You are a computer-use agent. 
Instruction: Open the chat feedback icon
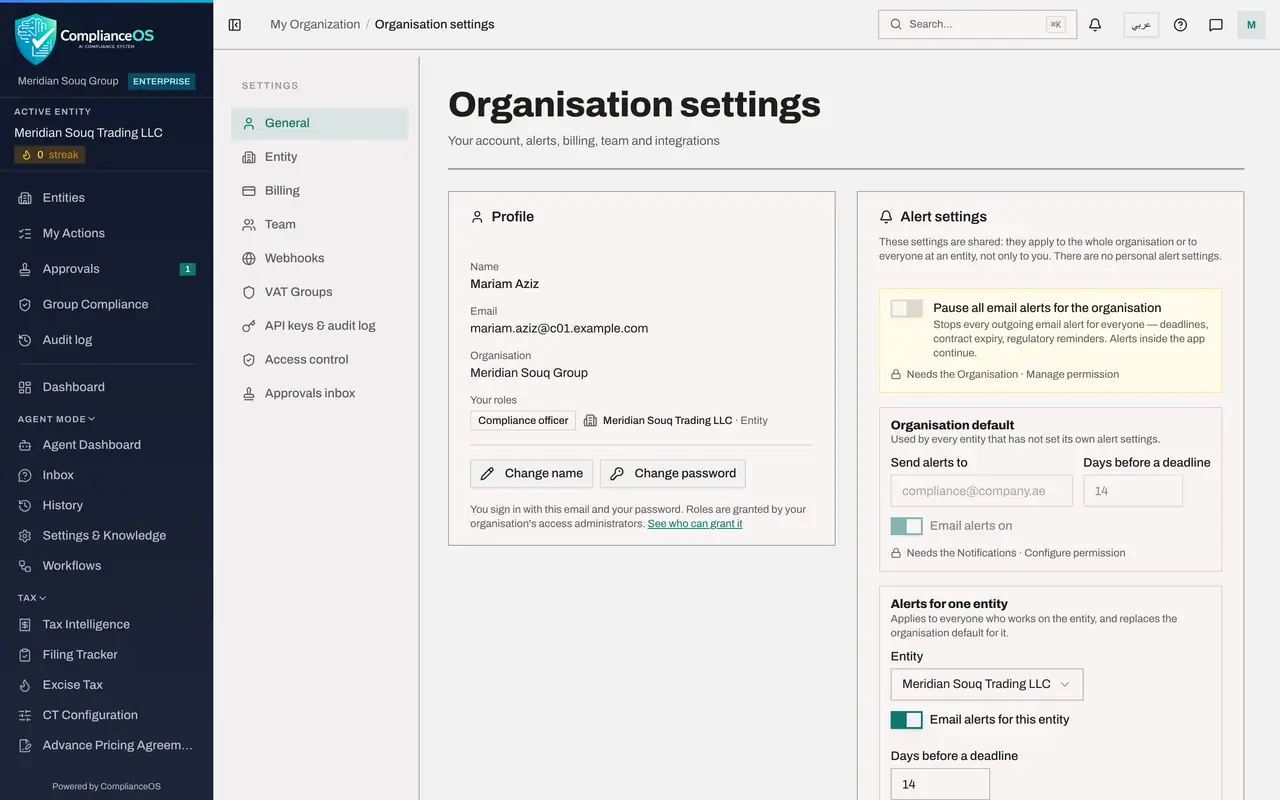click(x=1216, y=25)
